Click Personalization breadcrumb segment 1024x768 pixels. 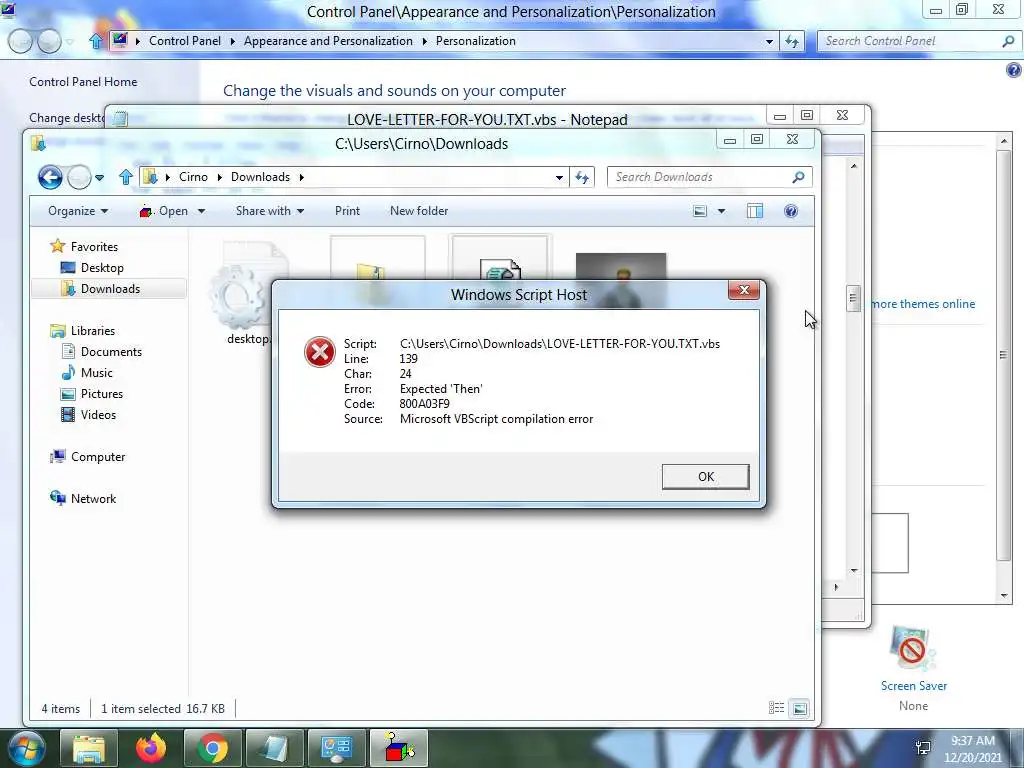click(x=475, y=41)
